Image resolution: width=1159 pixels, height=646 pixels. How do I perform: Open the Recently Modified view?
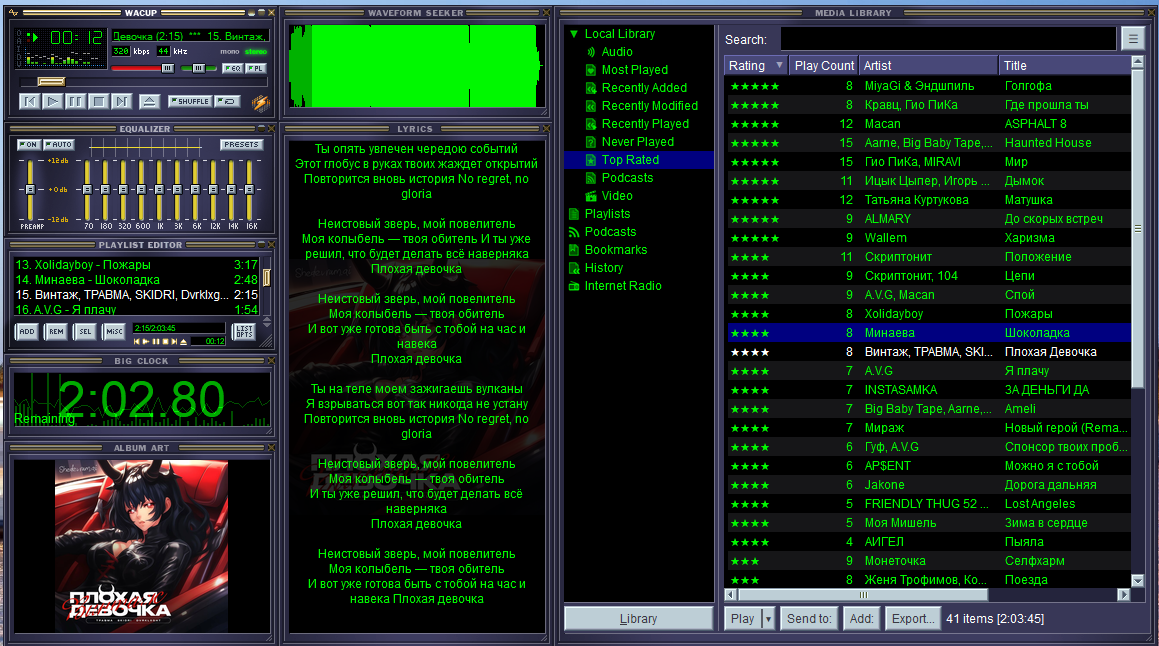click(650, 106)
